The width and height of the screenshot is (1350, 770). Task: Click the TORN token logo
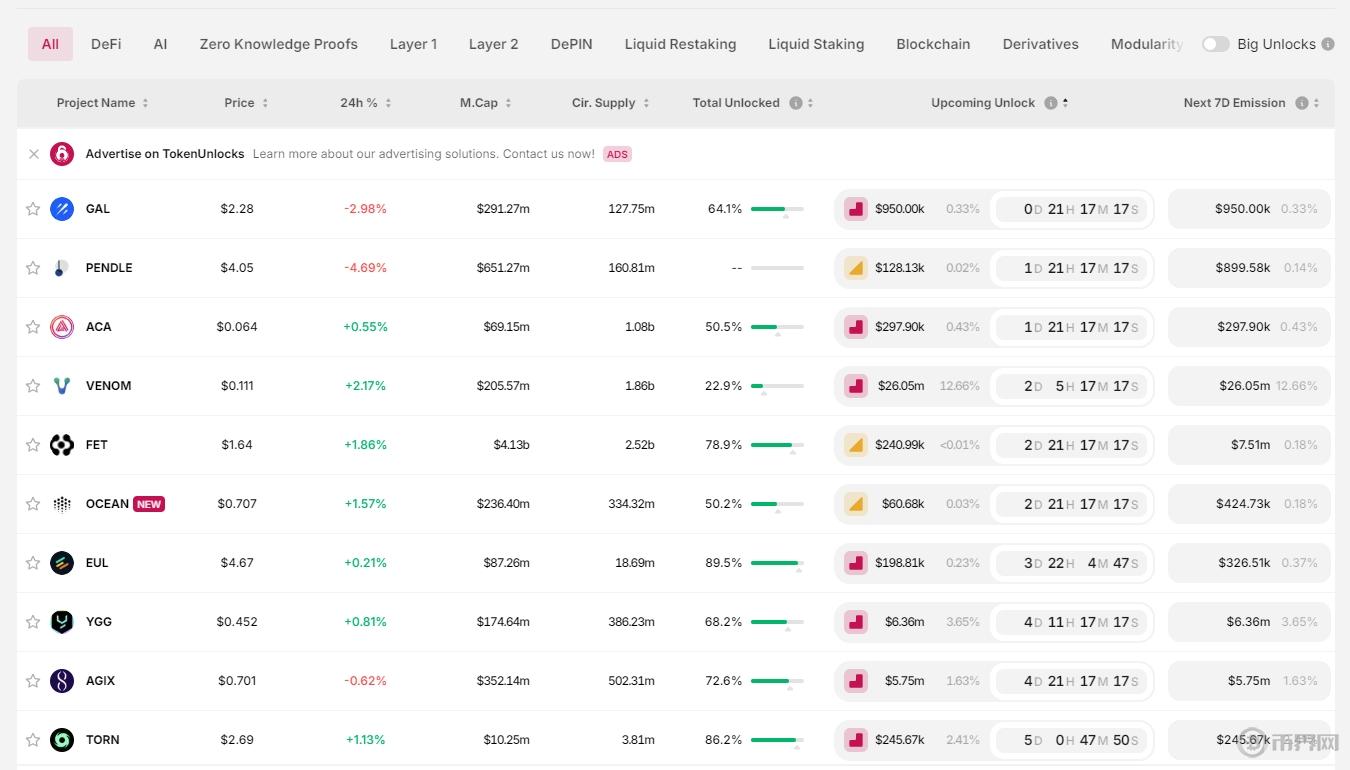click(62, 740)
